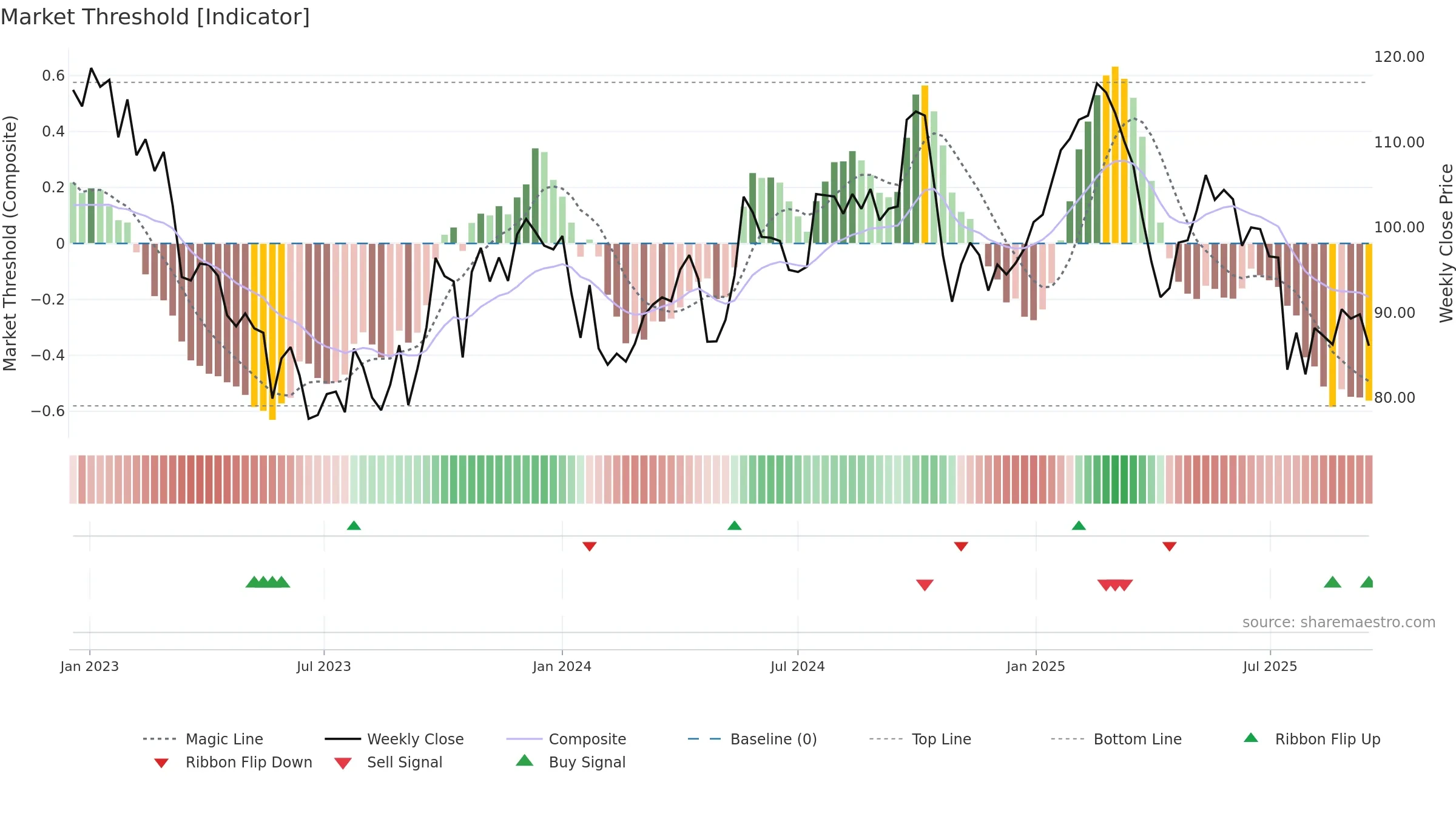Click the ribbon flip up triangle after Jul 2023
This screenshot has height=819, width=1456.
point(354,525)
